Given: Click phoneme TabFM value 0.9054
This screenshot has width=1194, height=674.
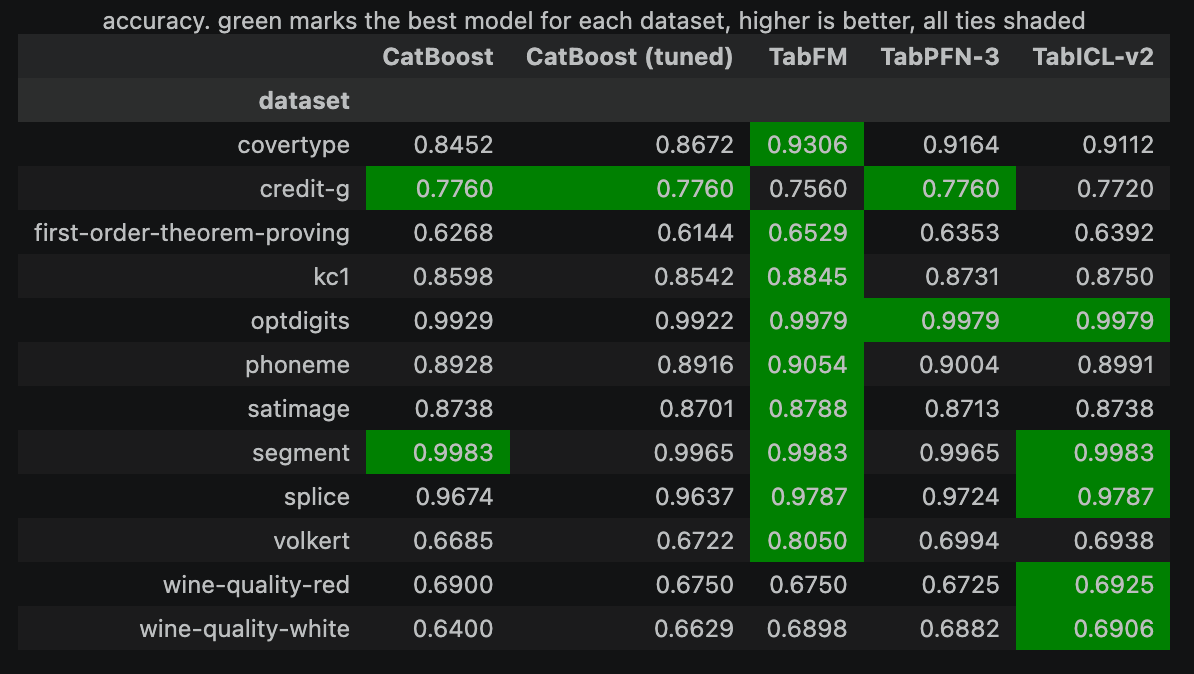Looking at the screenshot, I should coord(807,365).
